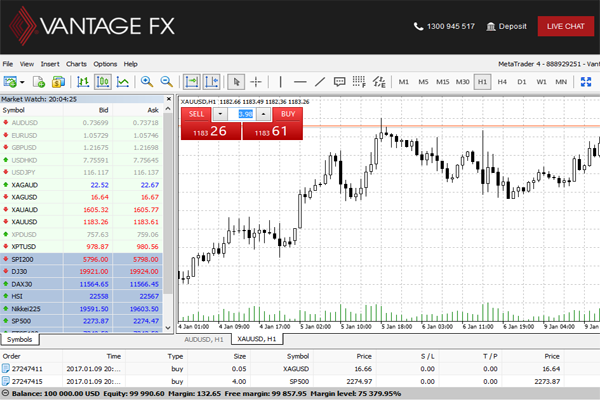Set timeframe to MN
Viewport: 600px width, 400px height.
coord(561,82)
